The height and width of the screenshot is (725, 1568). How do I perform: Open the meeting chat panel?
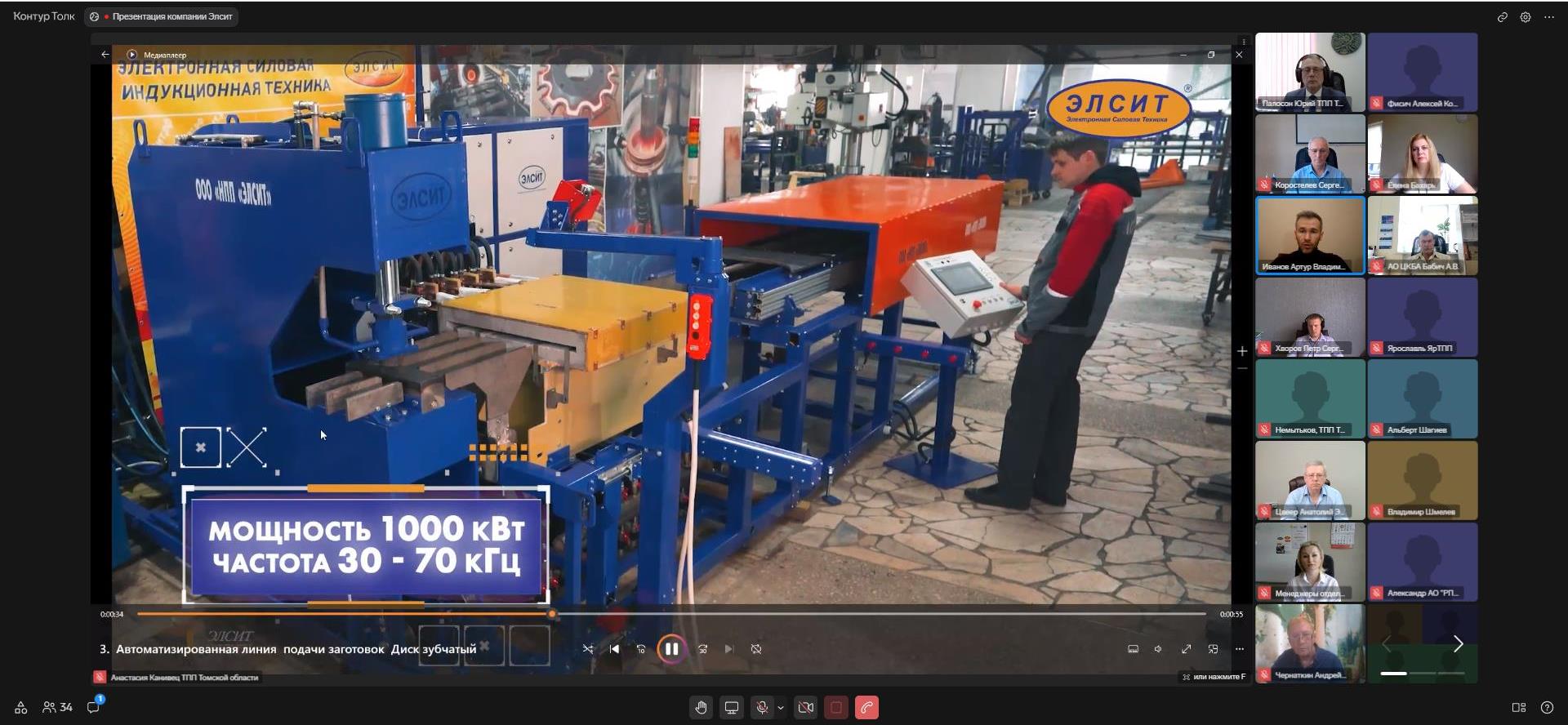94,707
